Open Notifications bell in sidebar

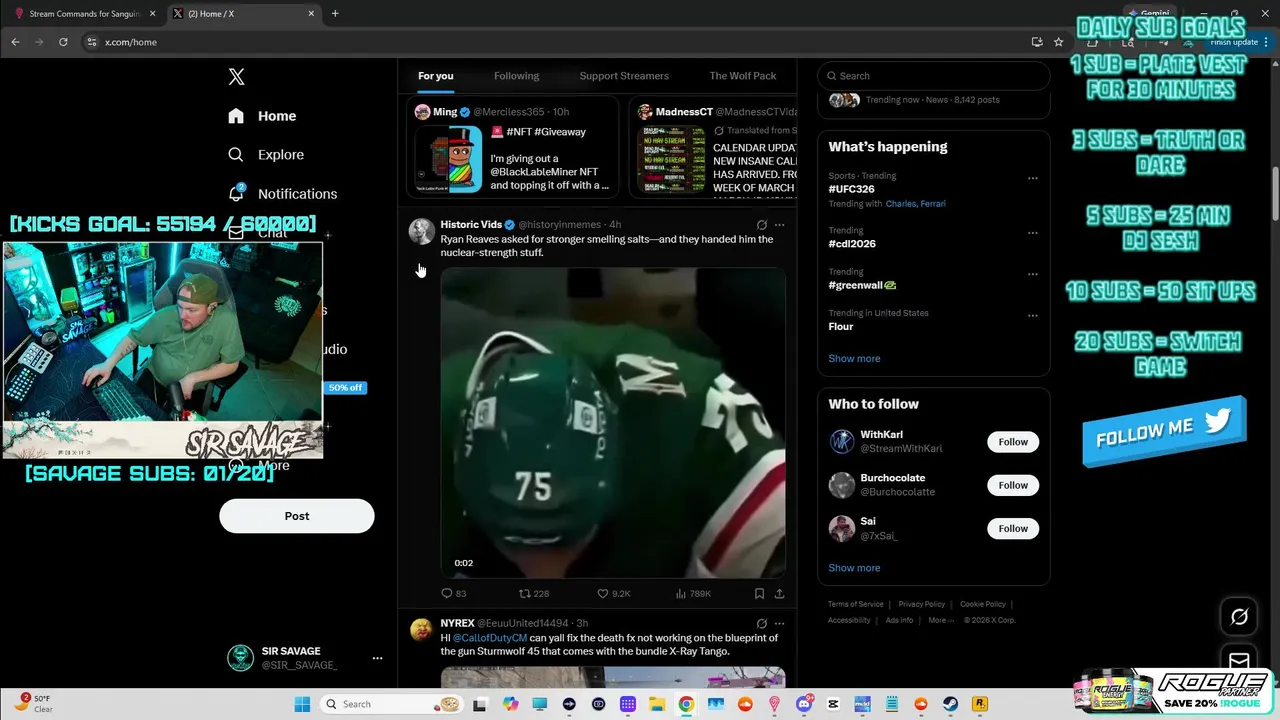pyautogui.click(x=236, y=193)
